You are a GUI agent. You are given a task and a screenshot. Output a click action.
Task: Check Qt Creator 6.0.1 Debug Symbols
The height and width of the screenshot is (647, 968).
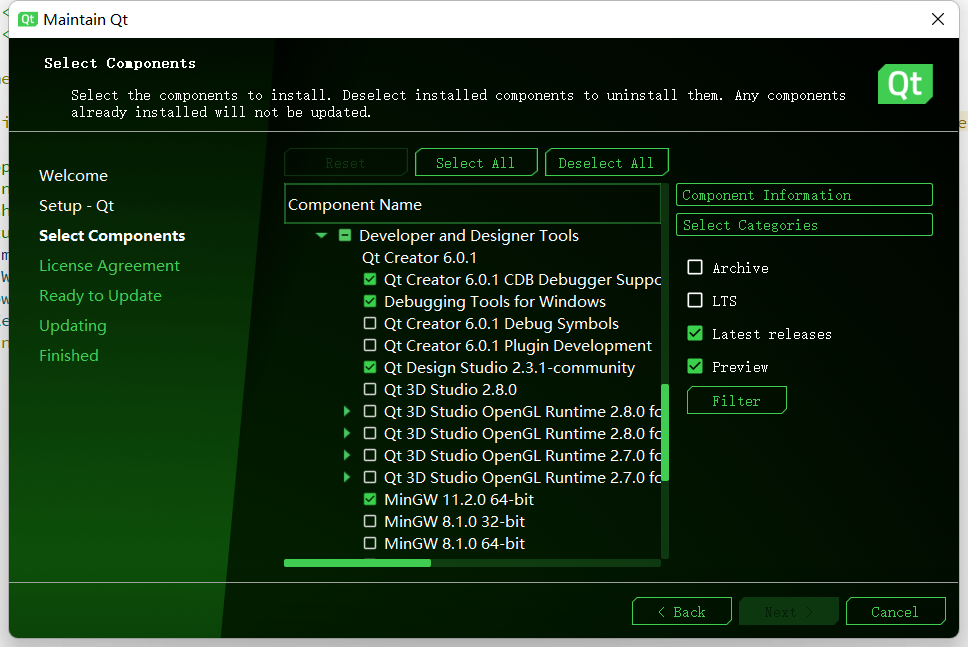tap(370, 324)
